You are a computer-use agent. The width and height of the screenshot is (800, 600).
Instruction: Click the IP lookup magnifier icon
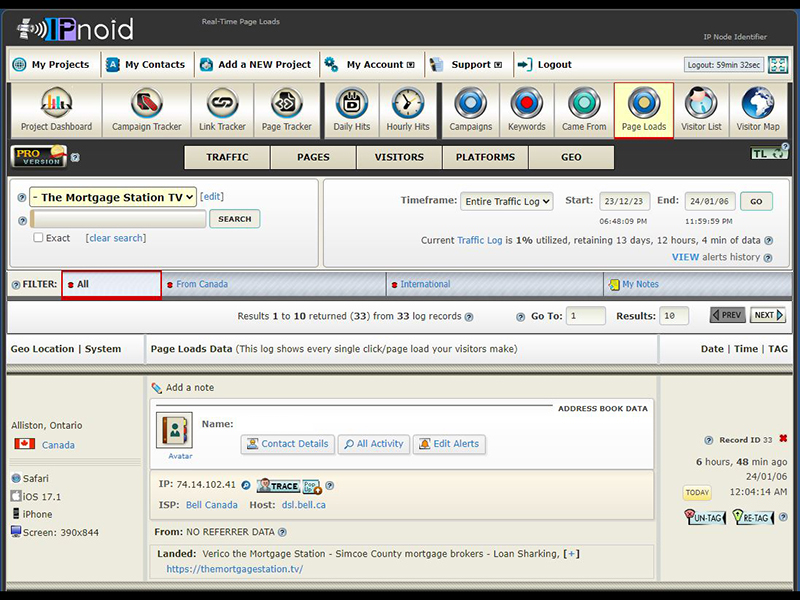(246, 485)
